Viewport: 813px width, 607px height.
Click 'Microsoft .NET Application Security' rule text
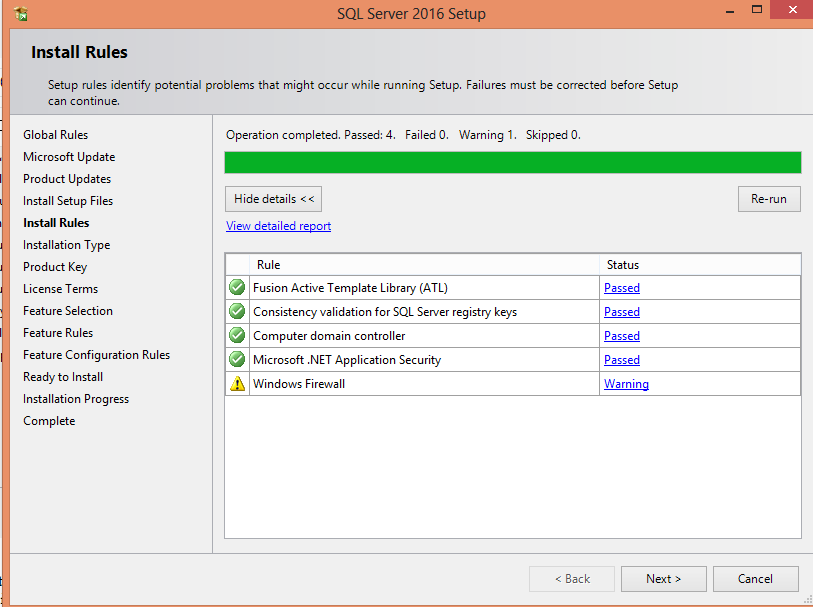point(347,360)
